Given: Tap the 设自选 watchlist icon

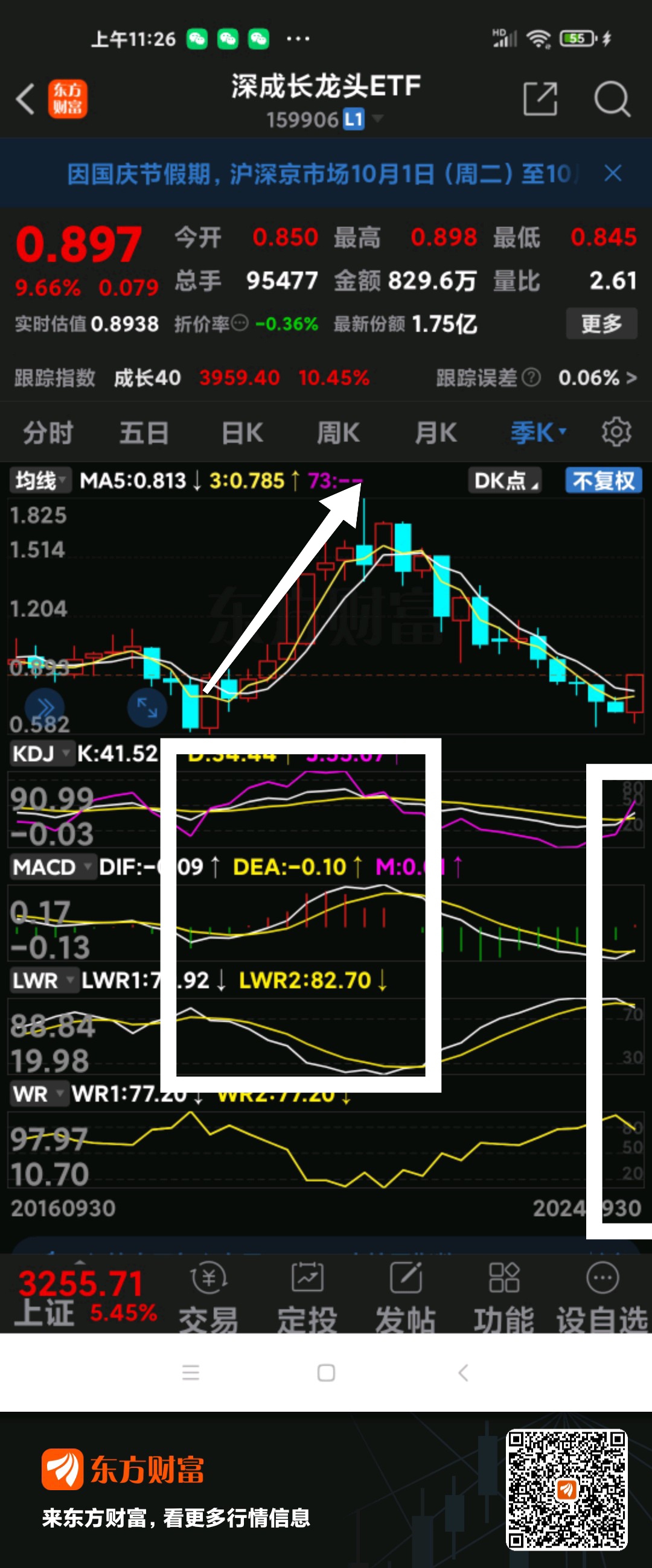Looking at the screenshot, I should [x=602, y=1298].
